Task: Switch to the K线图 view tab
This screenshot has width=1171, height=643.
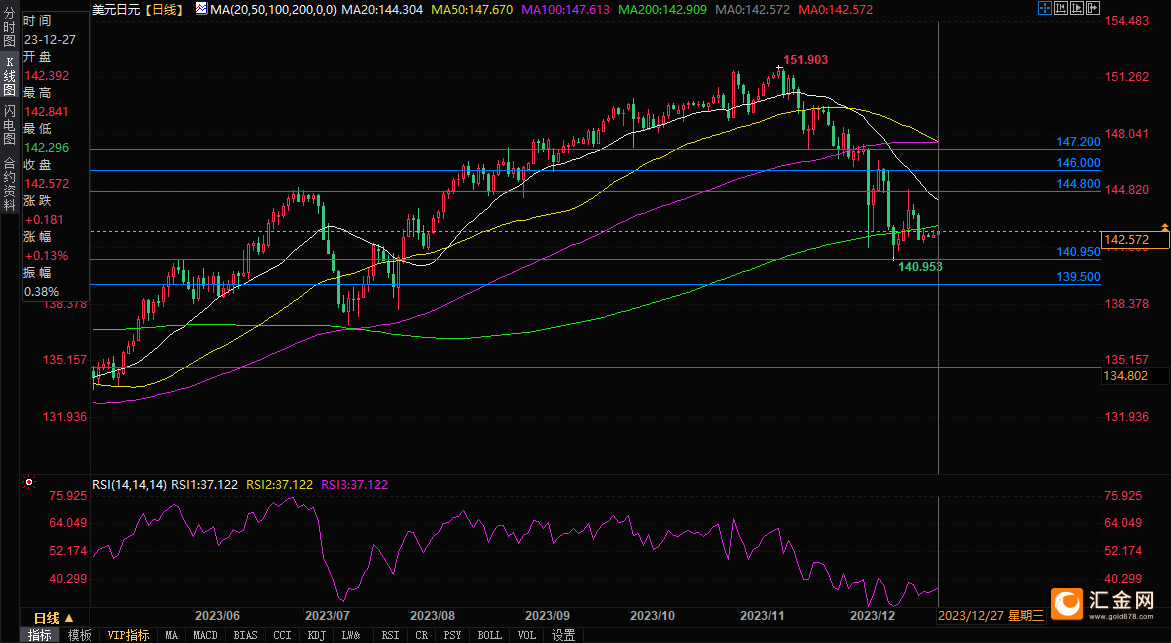Action: coord(9,76)
